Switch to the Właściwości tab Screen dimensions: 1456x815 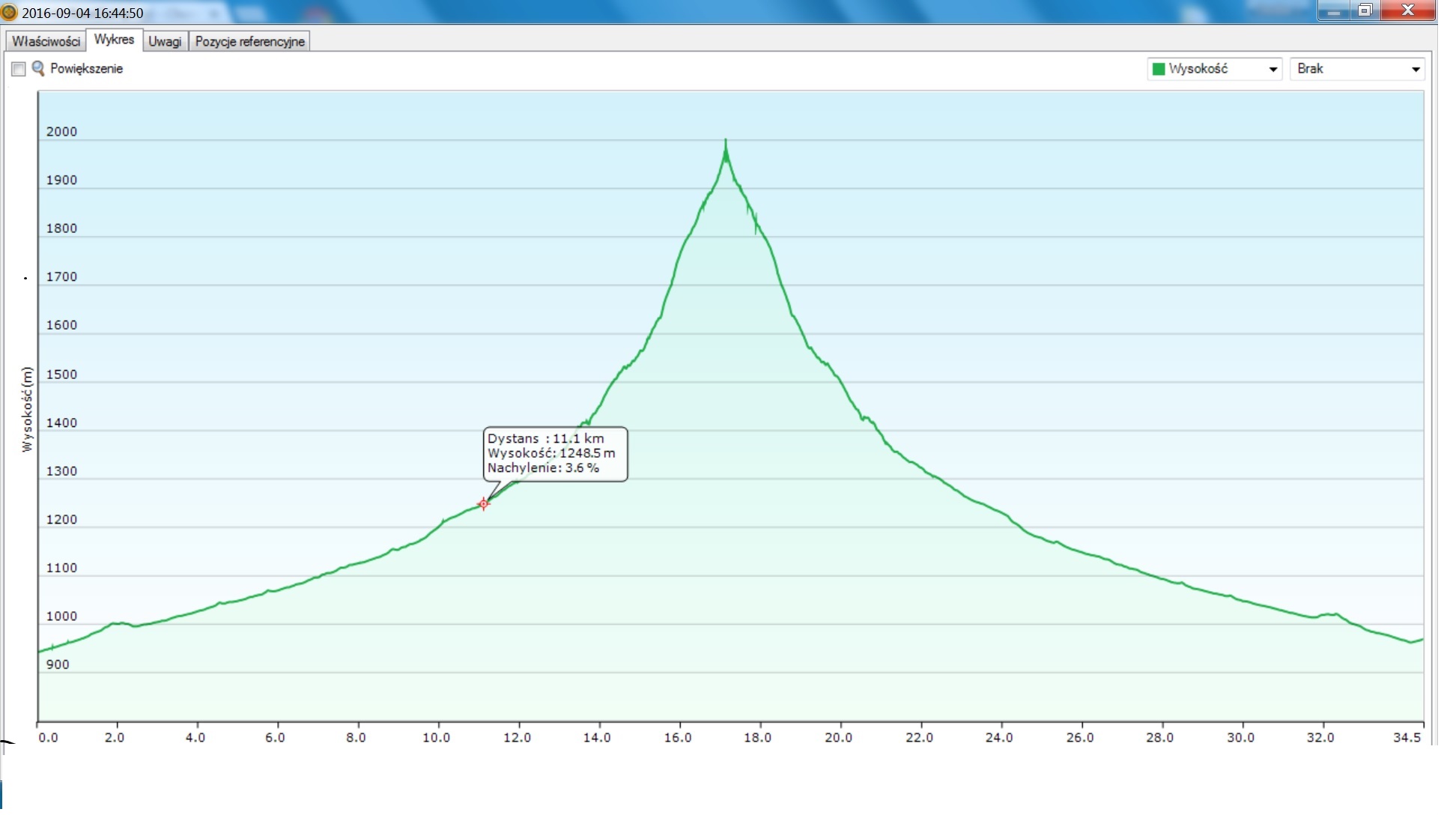pos(46,41)
